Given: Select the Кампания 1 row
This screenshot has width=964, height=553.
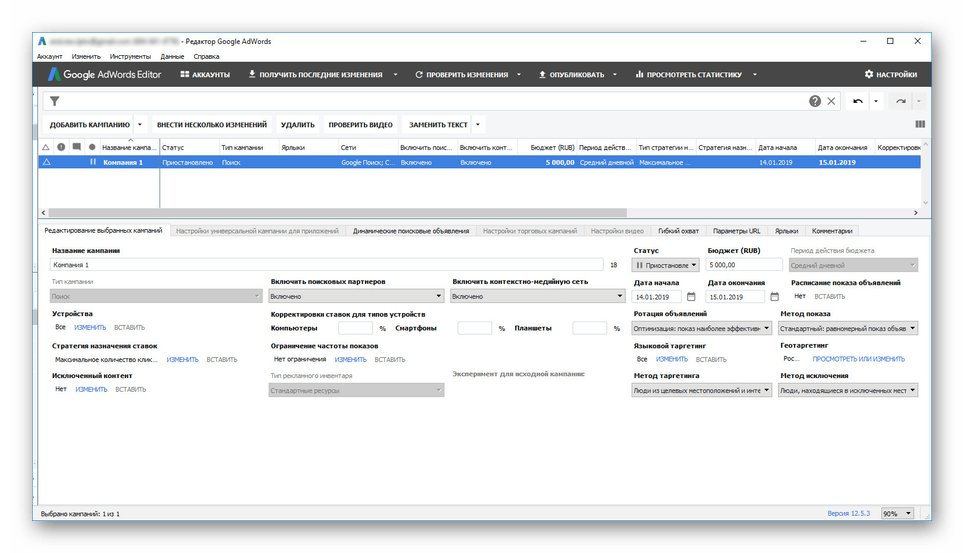Looking at the screenshot, I should [480, 162].
